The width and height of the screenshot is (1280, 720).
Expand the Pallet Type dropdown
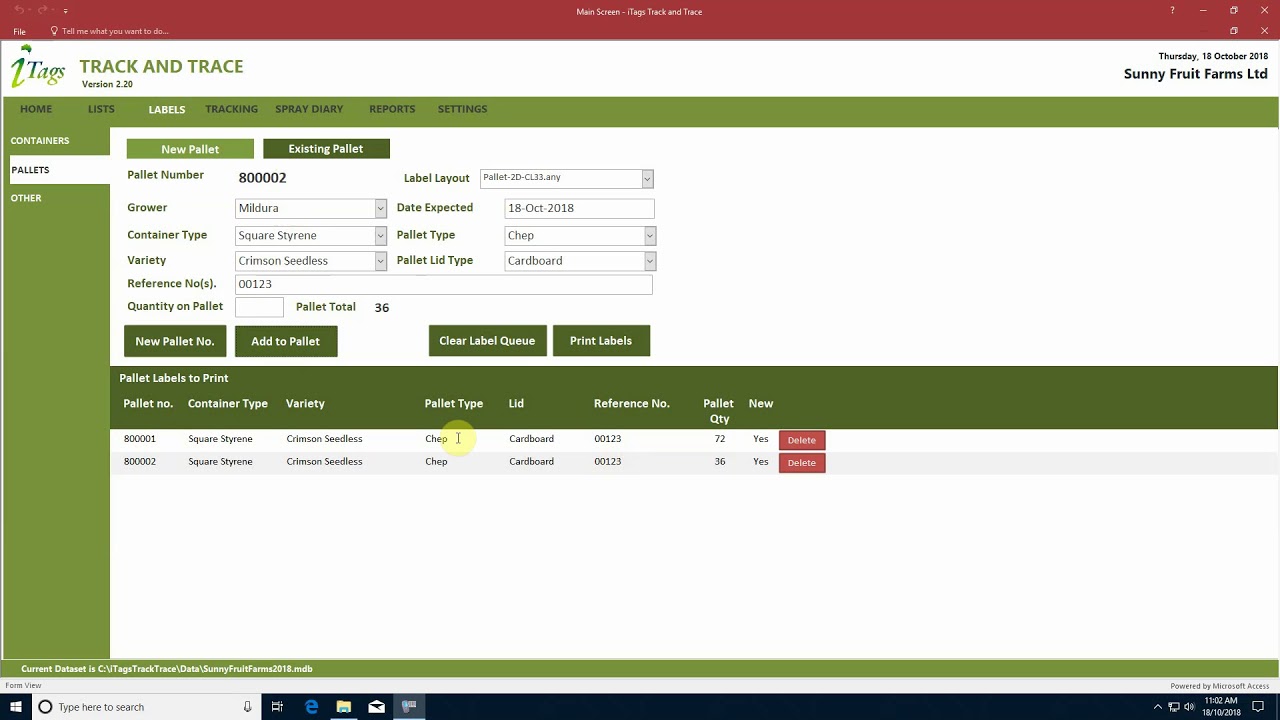coord(649,236)
